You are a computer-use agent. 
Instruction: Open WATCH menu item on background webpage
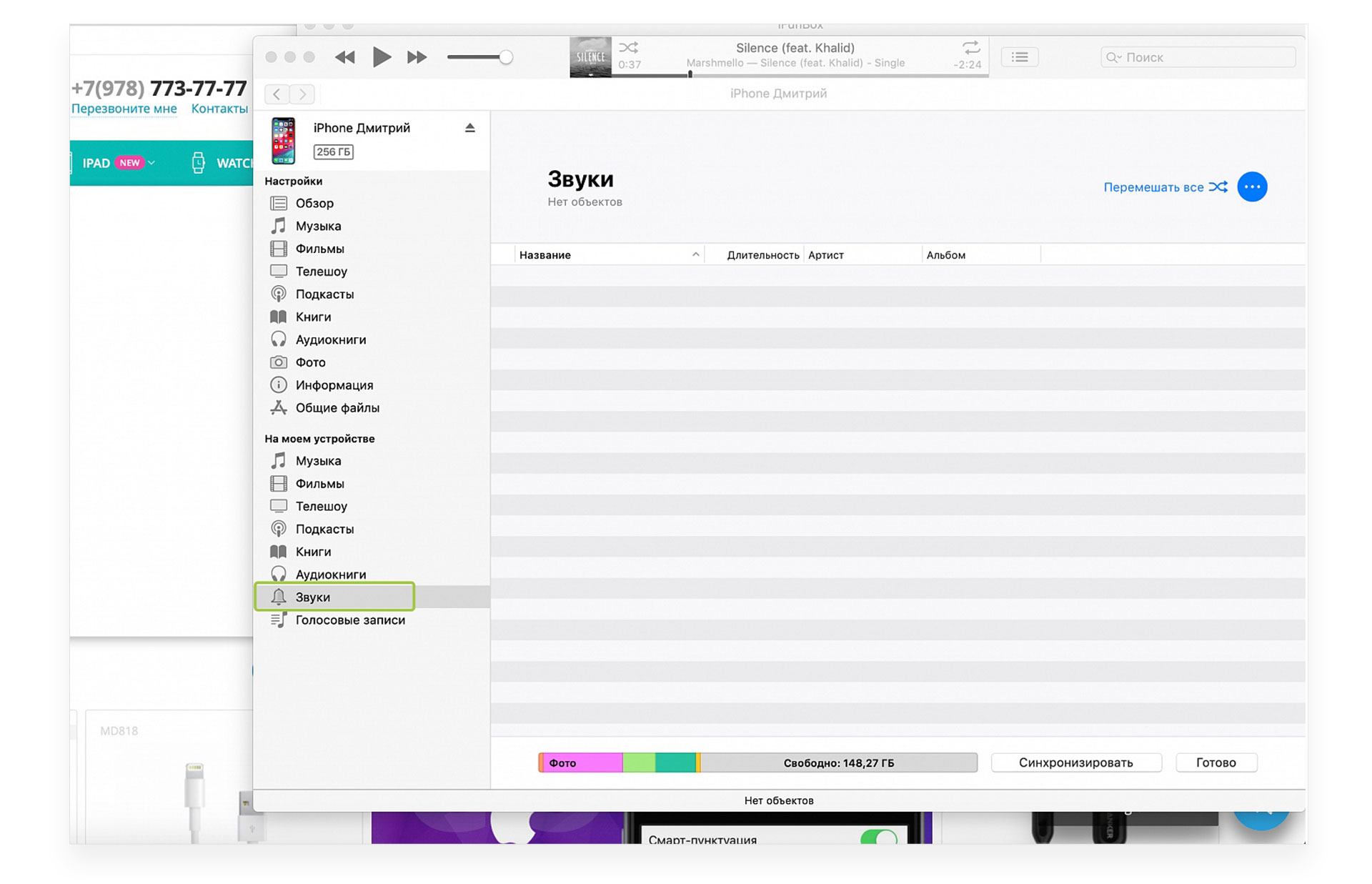[222, 163]
